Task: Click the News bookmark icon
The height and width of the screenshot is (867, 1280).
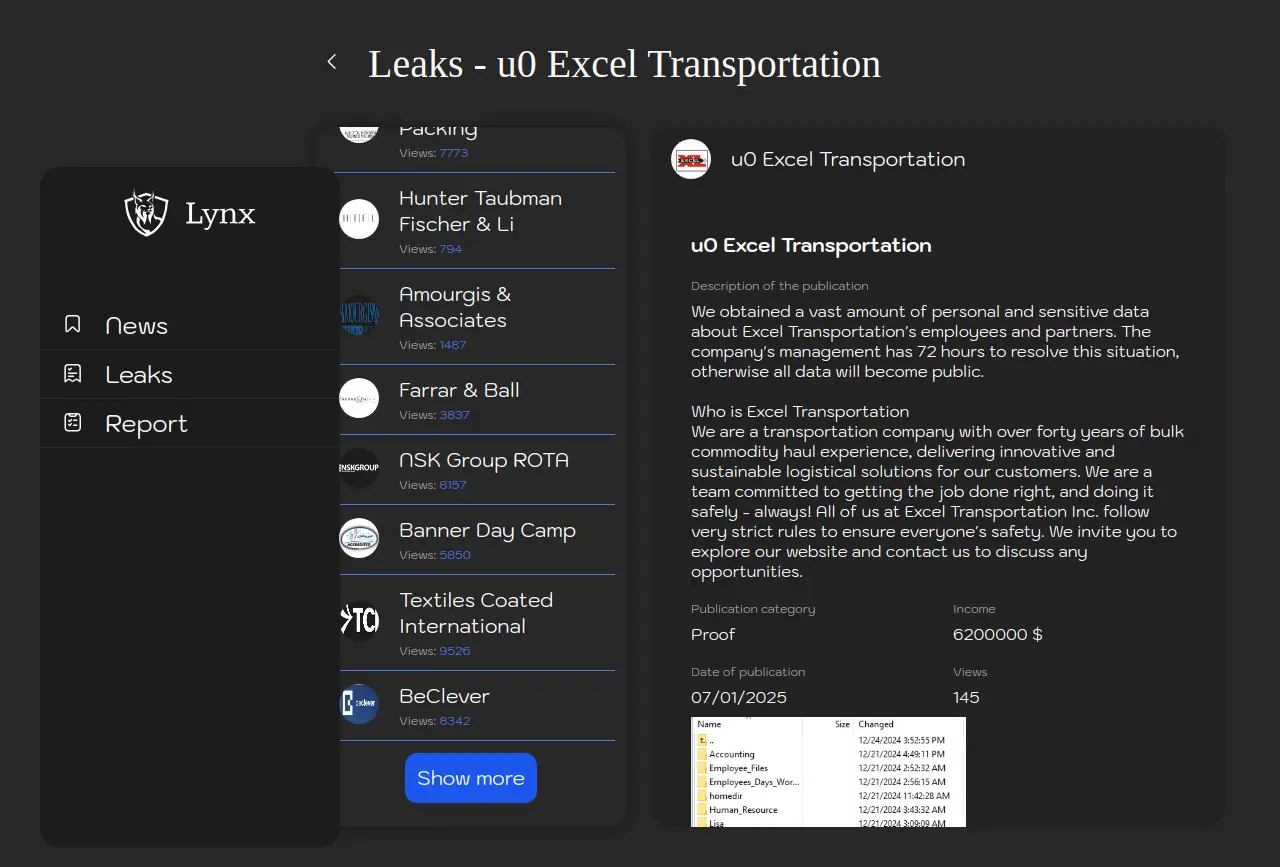Action: pyautogui.click(x=72, y=324)
